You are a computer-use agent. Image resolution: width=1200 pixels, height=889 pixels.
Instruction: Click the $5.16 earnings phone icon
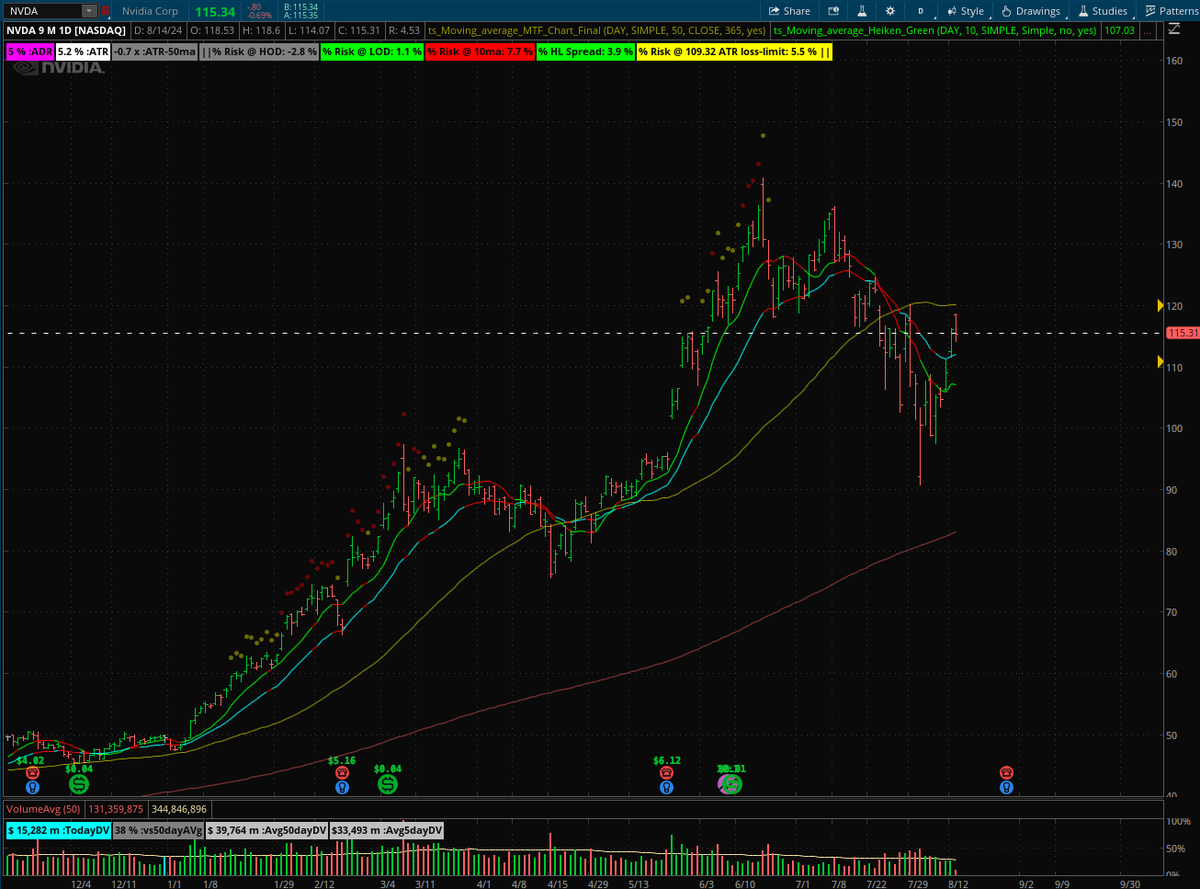click(342, 773)
